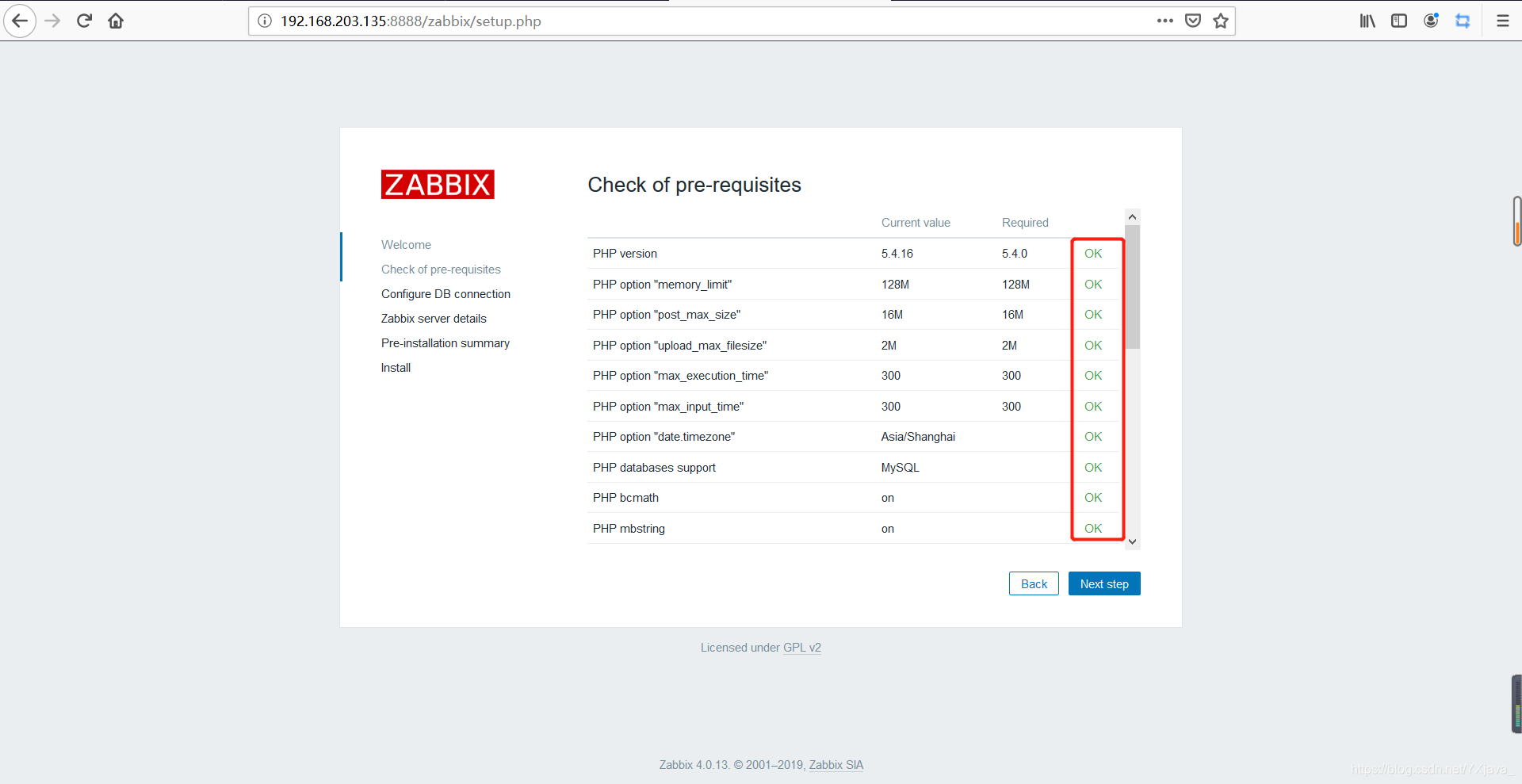This screenshot has height=784, width=1522.
Task: Click PHP option "max_execution_time" label
Action: point(680,376)
